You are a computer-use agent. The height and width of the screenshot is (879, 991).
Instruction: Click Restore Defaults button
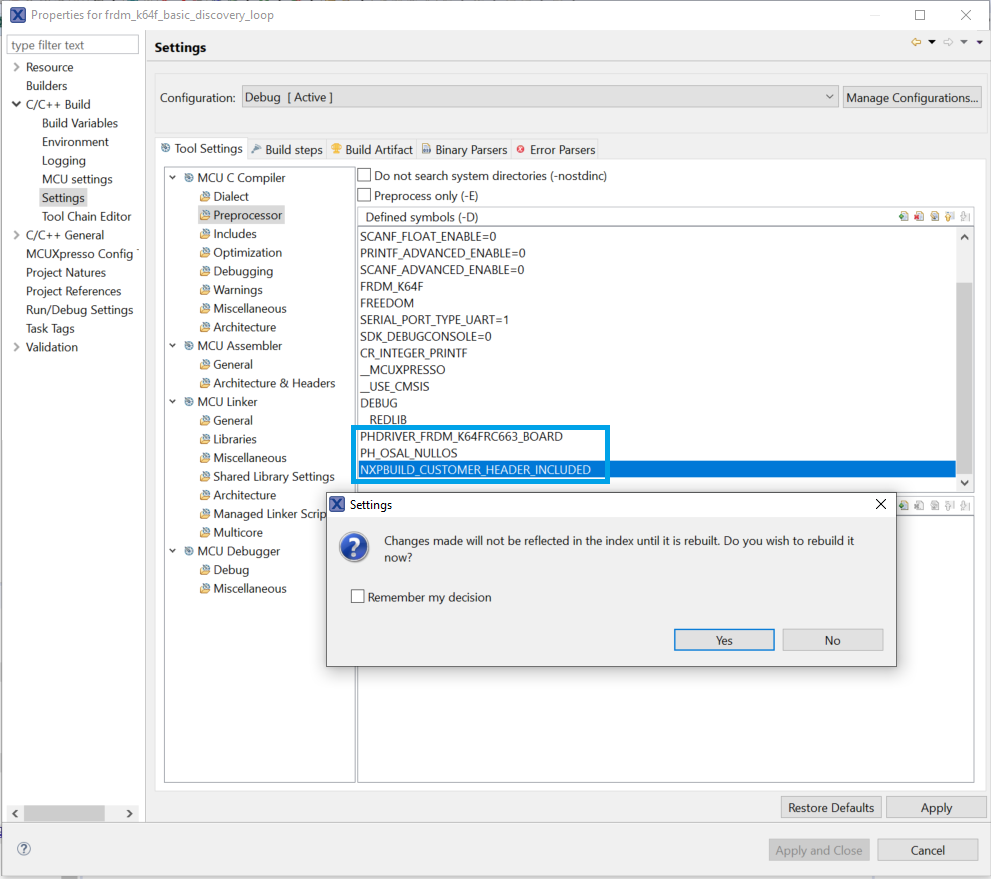[x=831, y=808]
